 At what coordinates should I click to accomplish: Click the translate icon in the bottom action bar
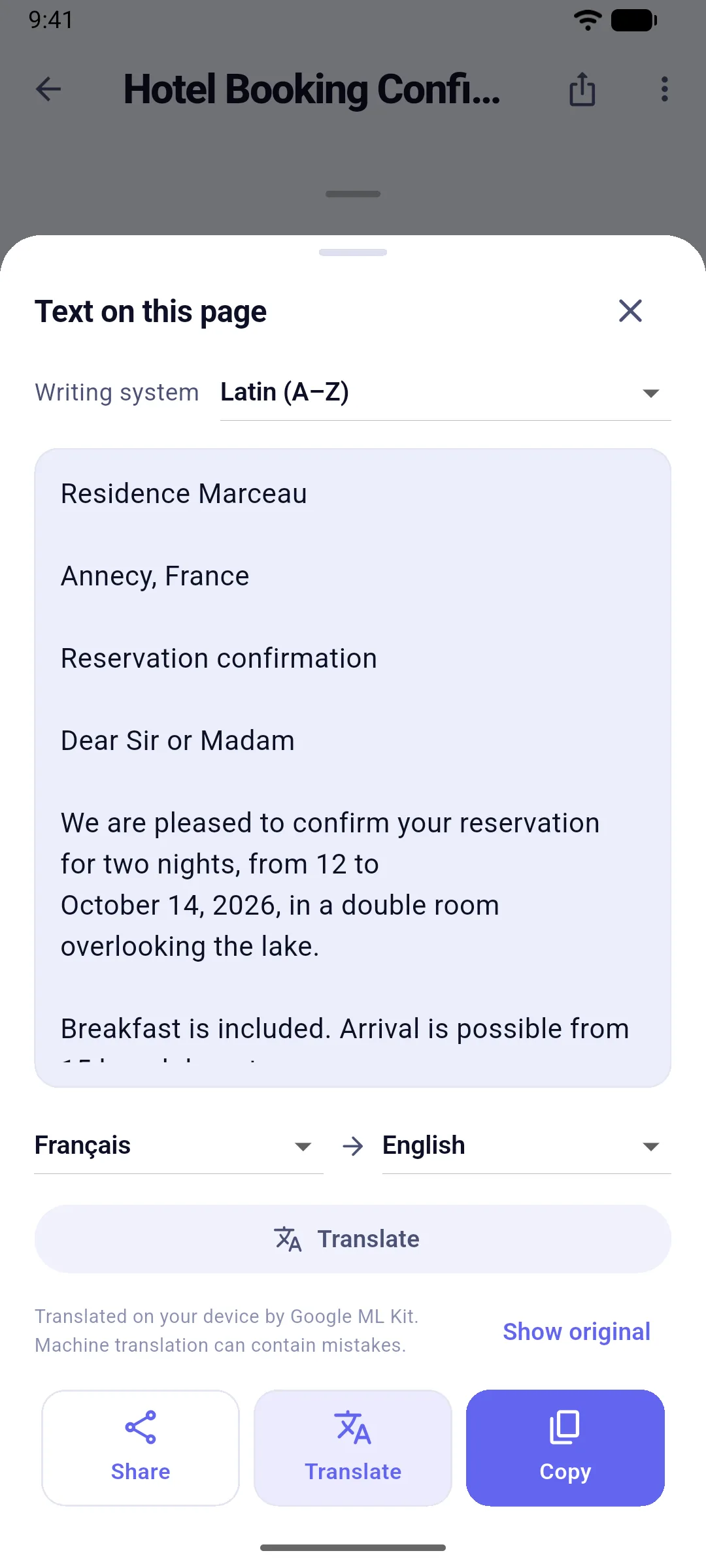pyautogui.click(x=353, y=1427)
